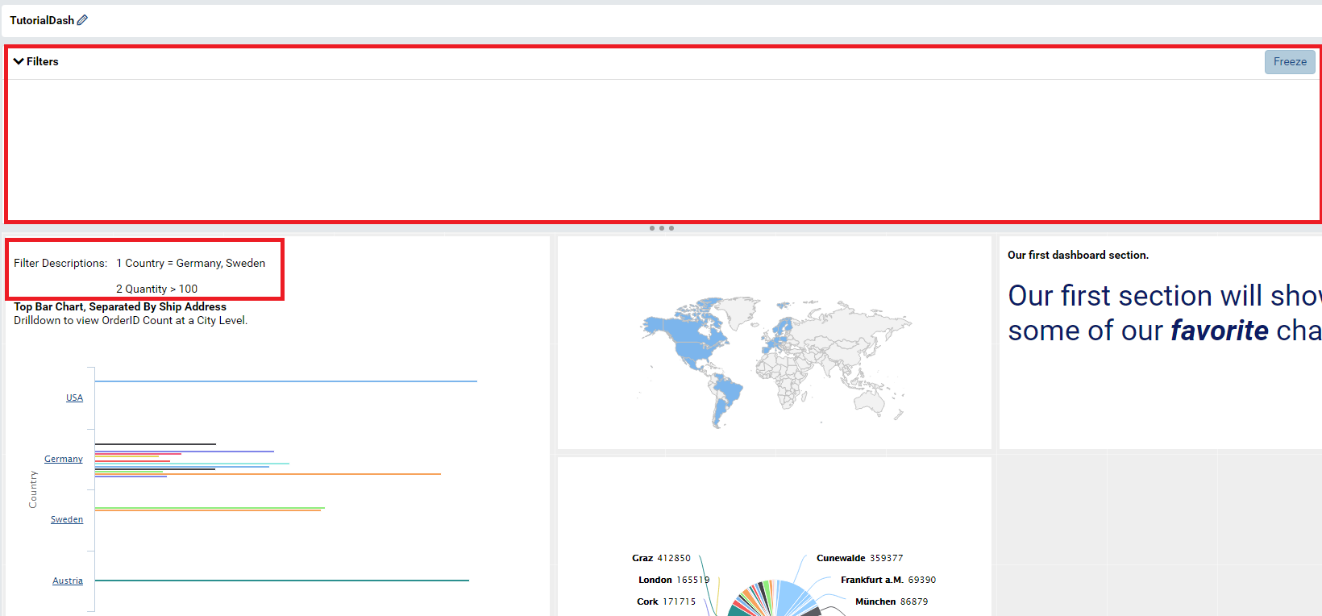The width and height of the screenshot is (1322, 616).
Task: Open the Germany country link
Action: (x=63, y=459)
